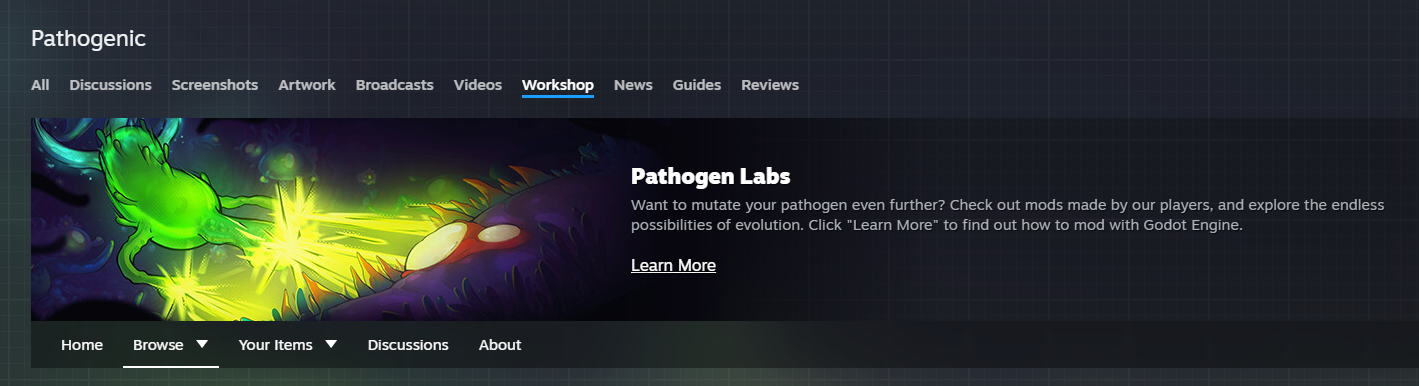1419x386 pixels.
Task: Open the News tab
Action: [x=633, y=85]
